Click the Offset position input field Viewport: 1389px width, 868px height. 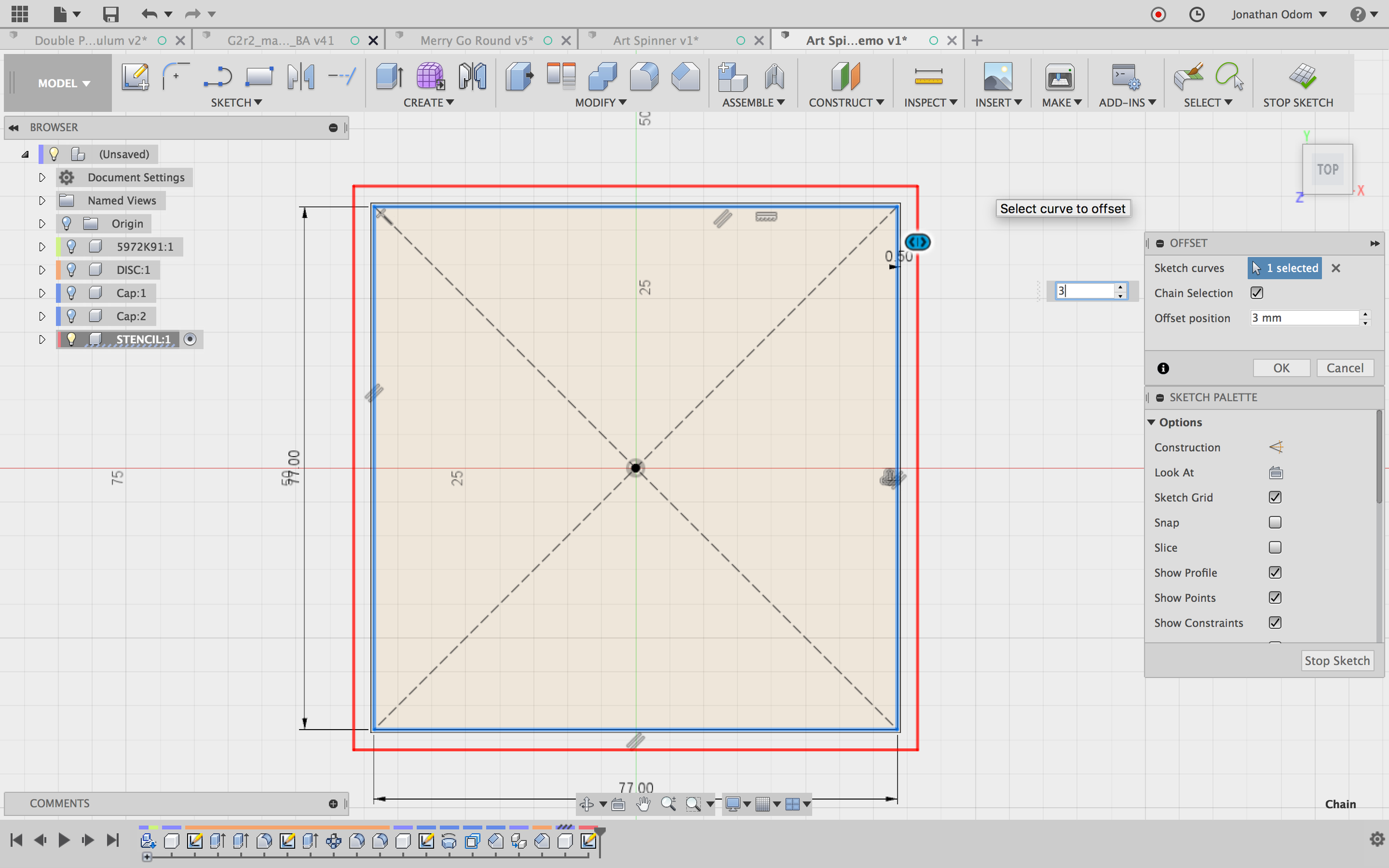click(x=1303, y=318)
